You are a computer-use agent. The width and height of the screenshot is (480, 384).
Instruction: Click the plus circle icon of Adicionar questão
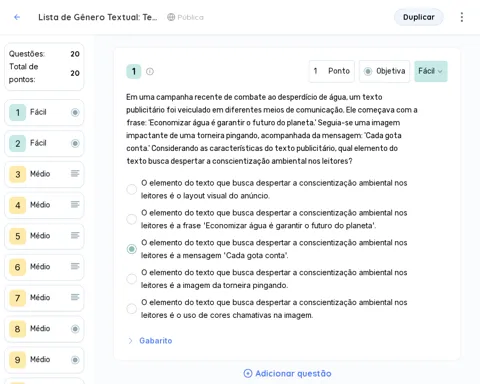pyautogui.click(x=248, y=373)
